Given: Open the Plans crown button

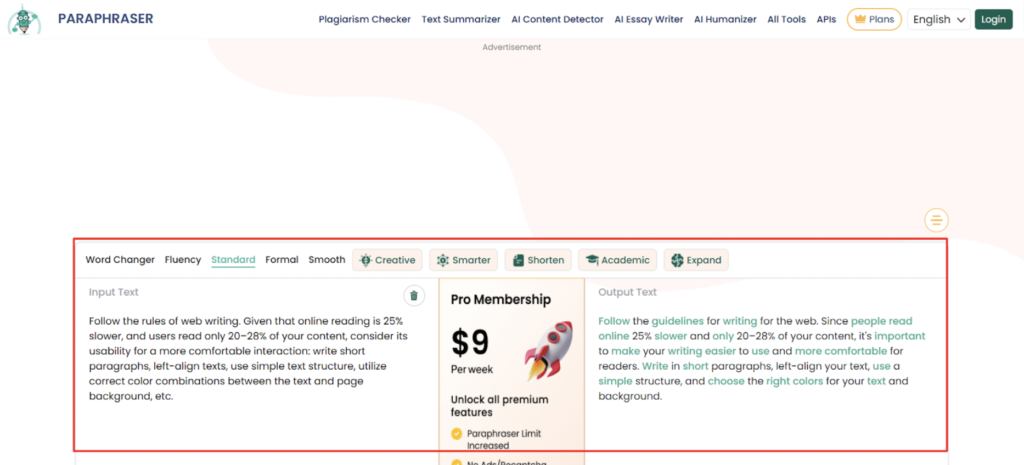Looking at the screenshot, I should pos(873,19).
